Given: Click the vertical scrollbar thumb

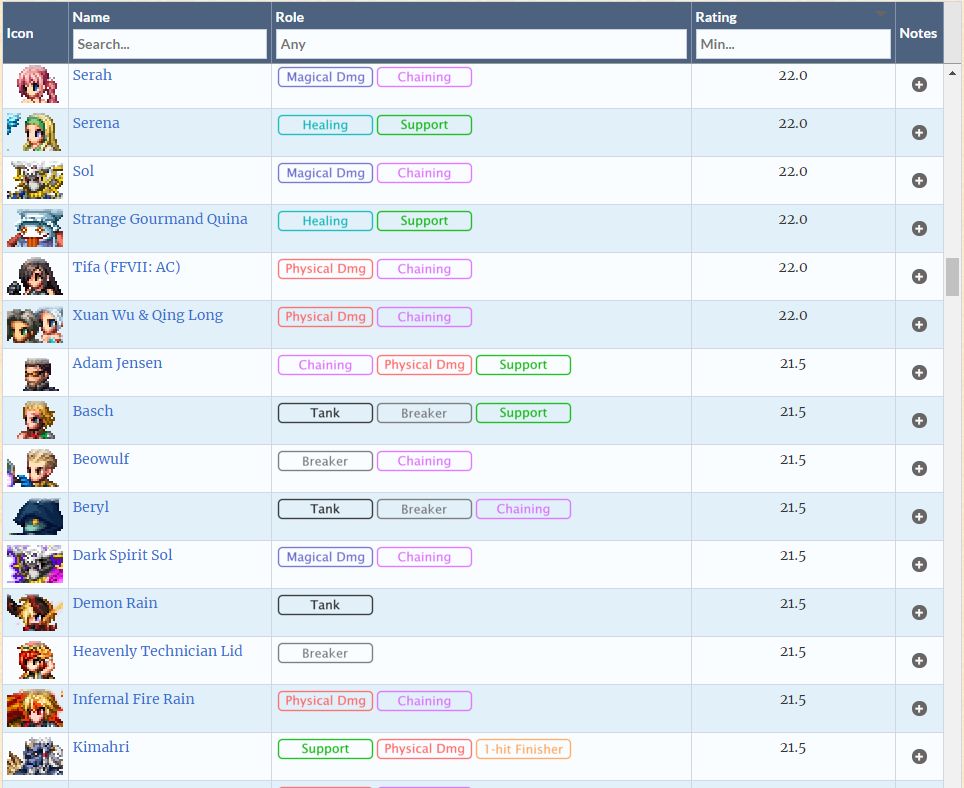Looking at the screenshot, I should (x=952, y=277).
